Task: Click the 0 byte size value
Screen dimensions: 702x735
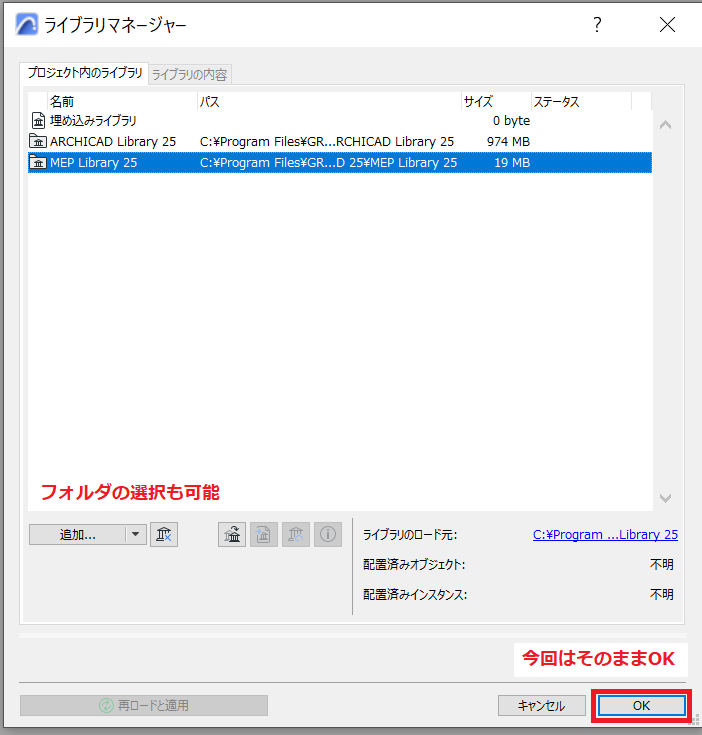Action: pos(511,120)
